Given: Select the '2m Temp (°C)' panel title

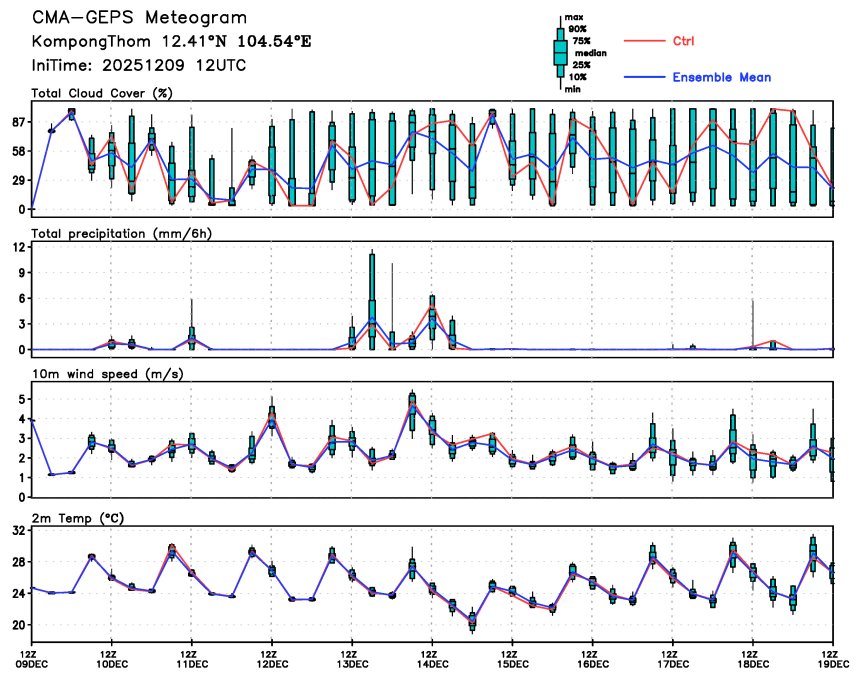Looking at the screenshot, I should tap(78, 518).
